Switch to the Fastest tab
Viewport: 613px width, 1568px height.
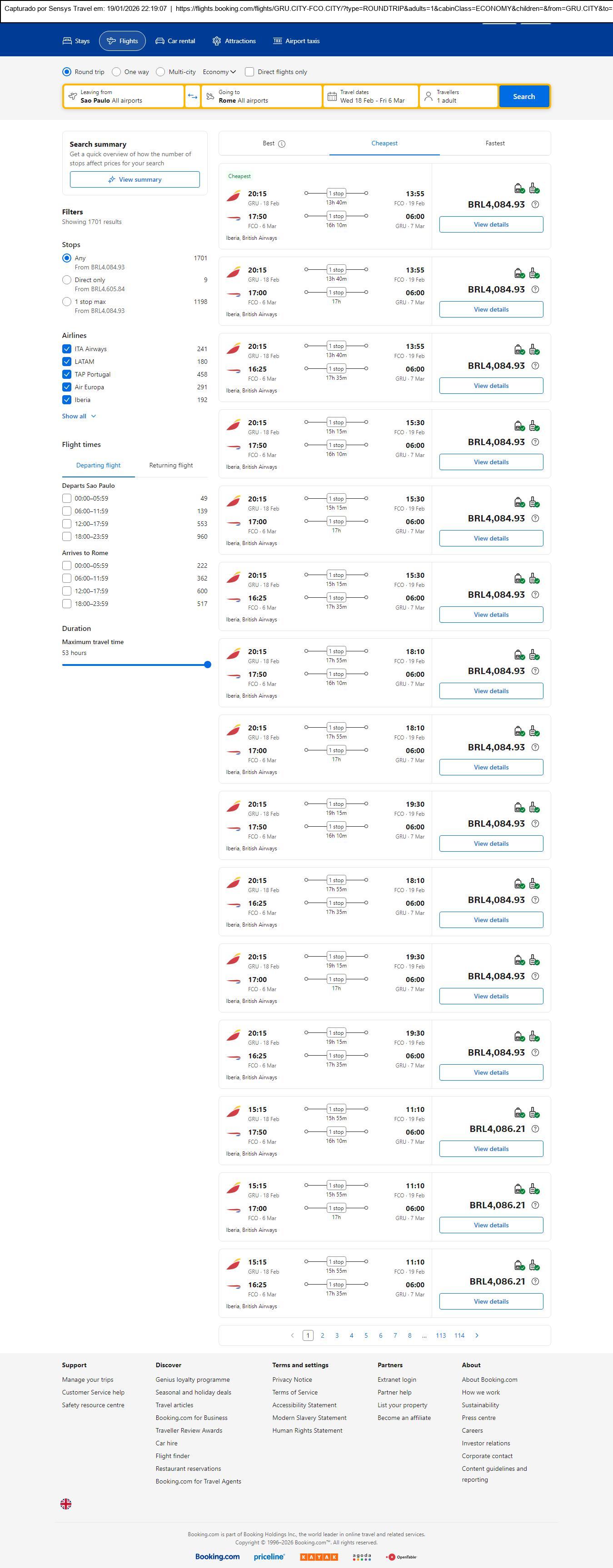[495, 144]
